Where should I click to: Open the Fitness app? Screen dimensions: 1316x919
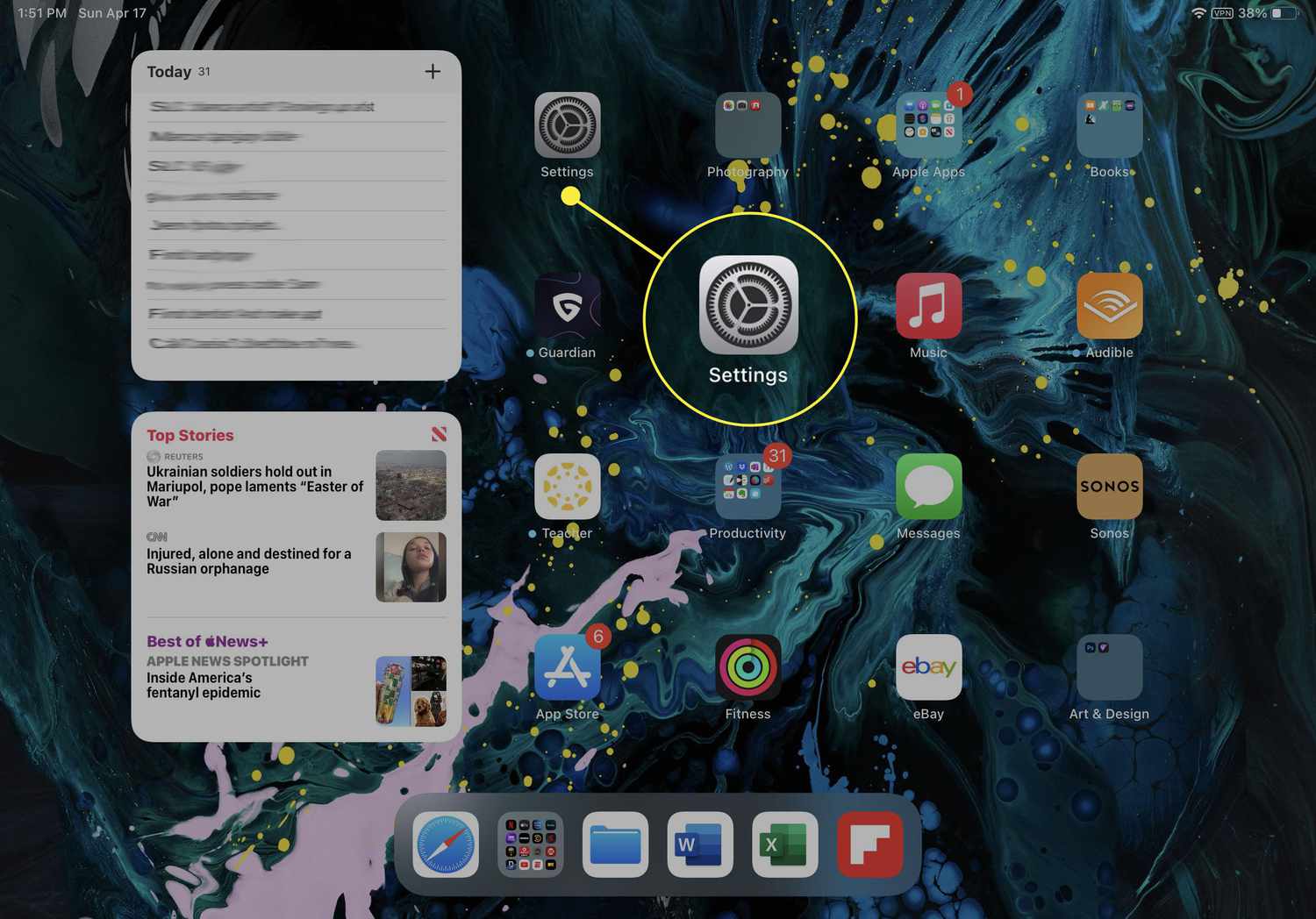coord(747,667)
